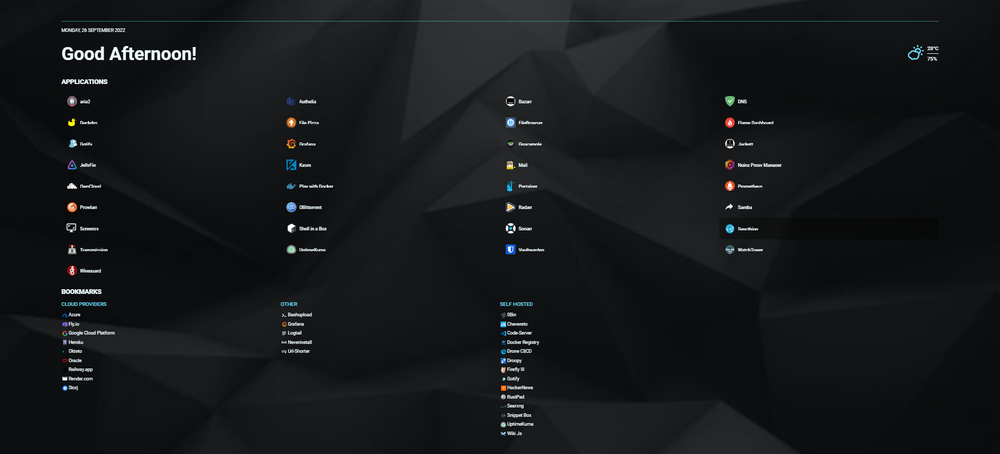
Task: Click the Grafana application icon
Action: click(x=291, y=144)
